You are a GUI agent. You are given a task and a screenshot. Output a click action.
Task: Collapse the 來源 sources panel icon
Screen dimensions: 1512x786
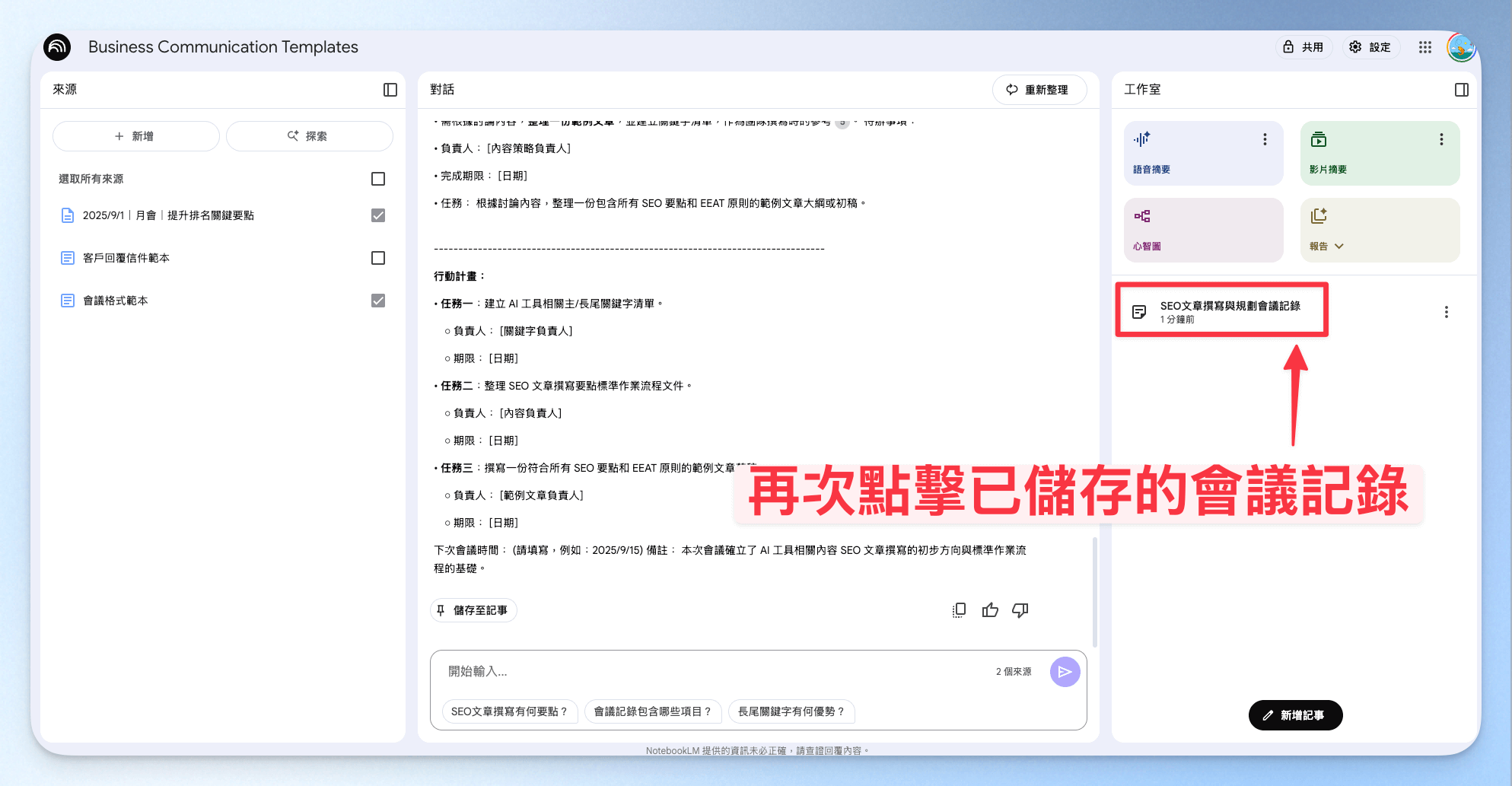(x=390, y=90)
